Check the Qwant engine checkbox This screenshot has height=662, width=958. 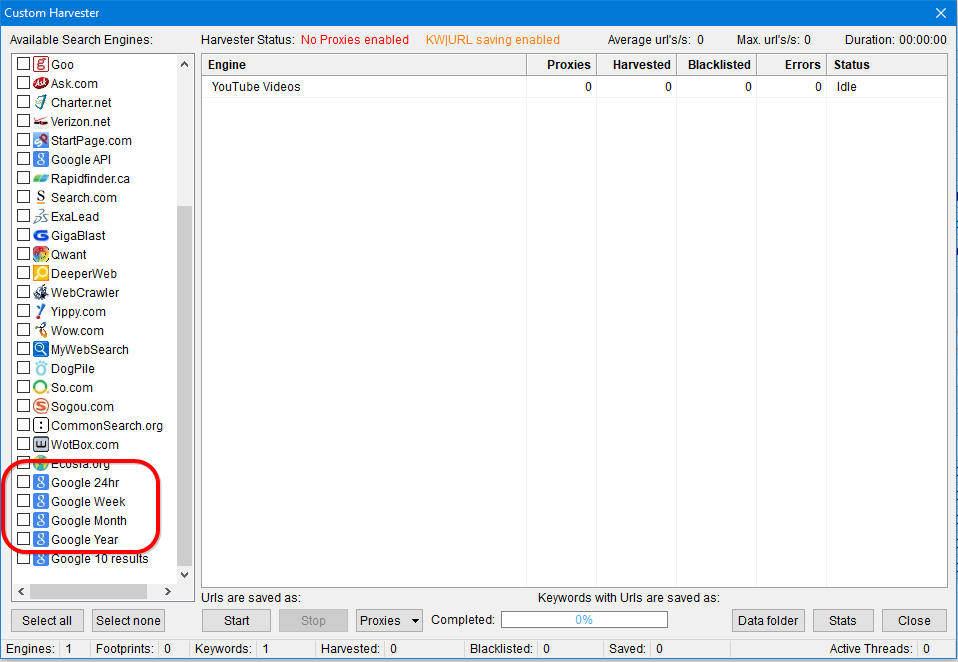tap(23, 253)
